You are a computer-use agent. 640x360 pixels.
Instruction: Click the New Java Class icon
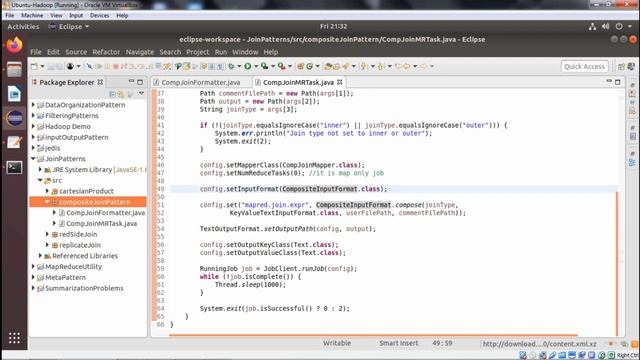pyautogui.click(x=309, y=66)
